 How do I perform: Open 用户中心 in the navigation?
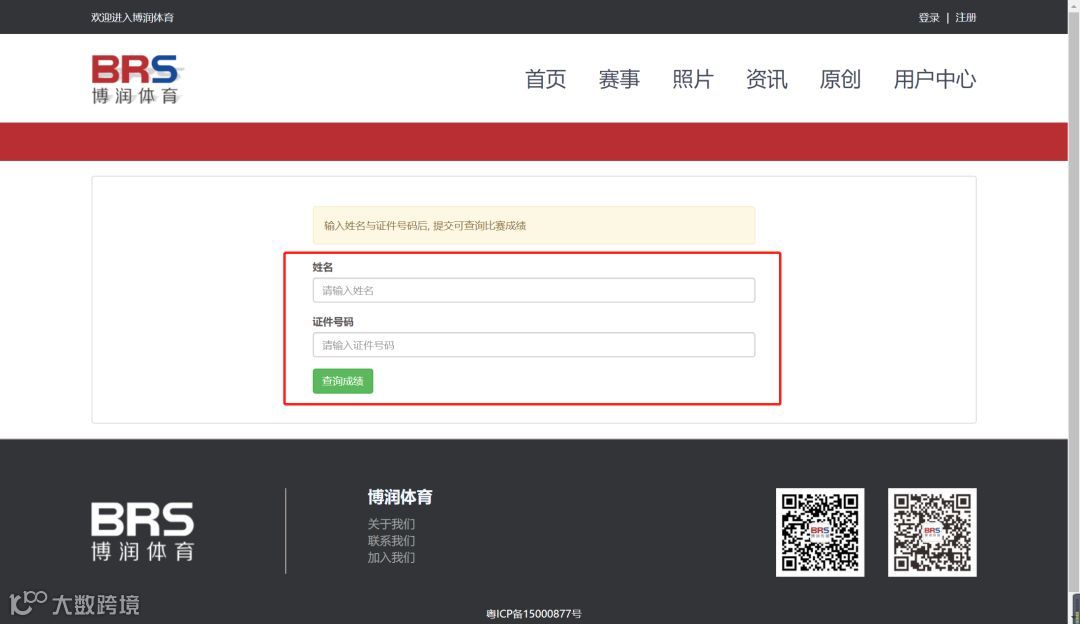[x=935, y=79]
